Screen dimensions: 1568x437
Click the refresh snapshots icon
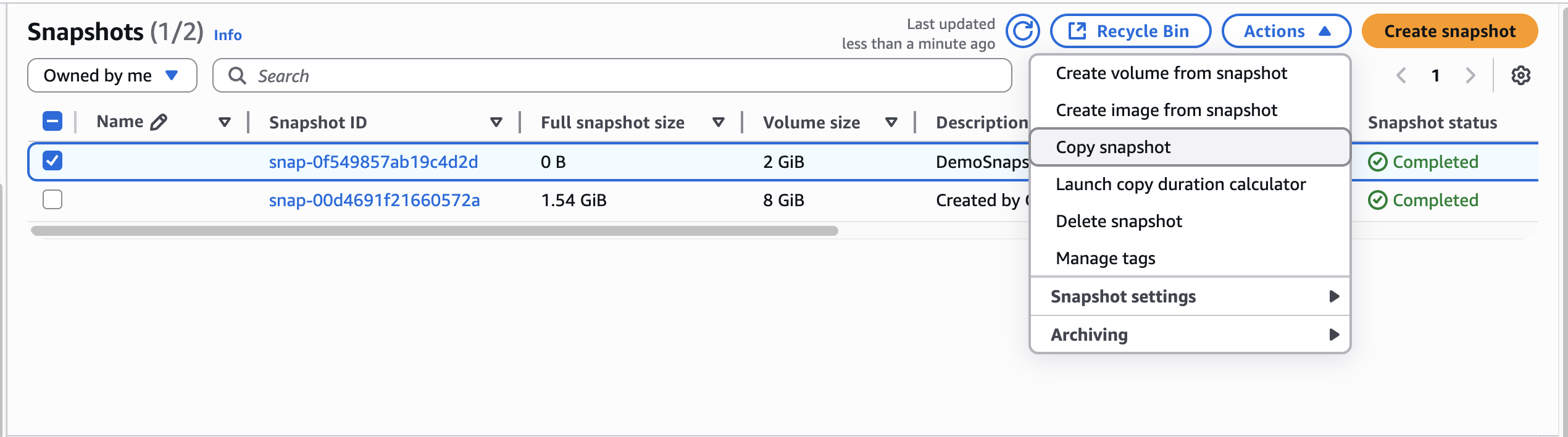(x=1022, y=31)
